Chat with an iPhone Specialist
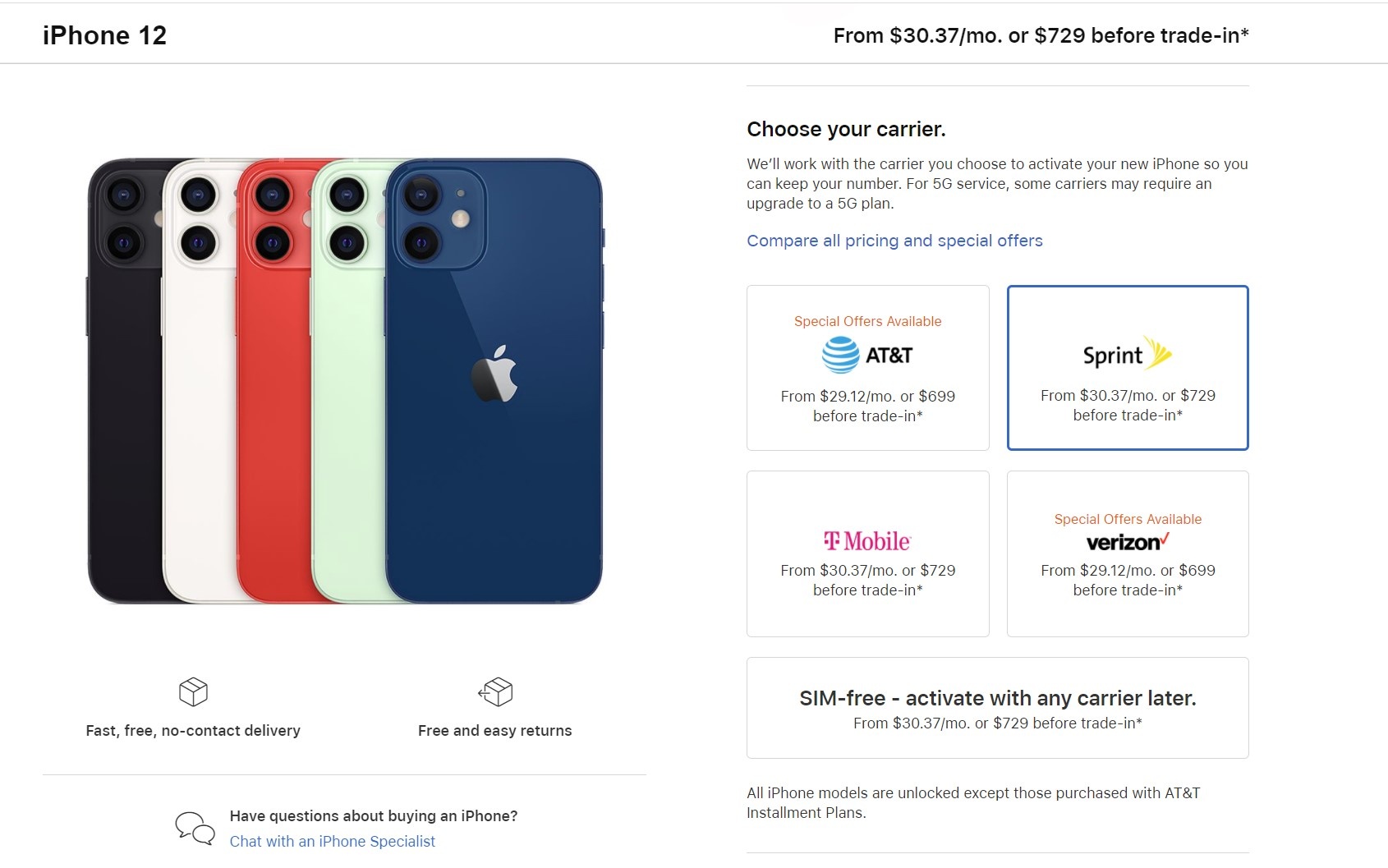Viewport: 1388px width, 868px height. pyautogui.click(x=332, y=841)
